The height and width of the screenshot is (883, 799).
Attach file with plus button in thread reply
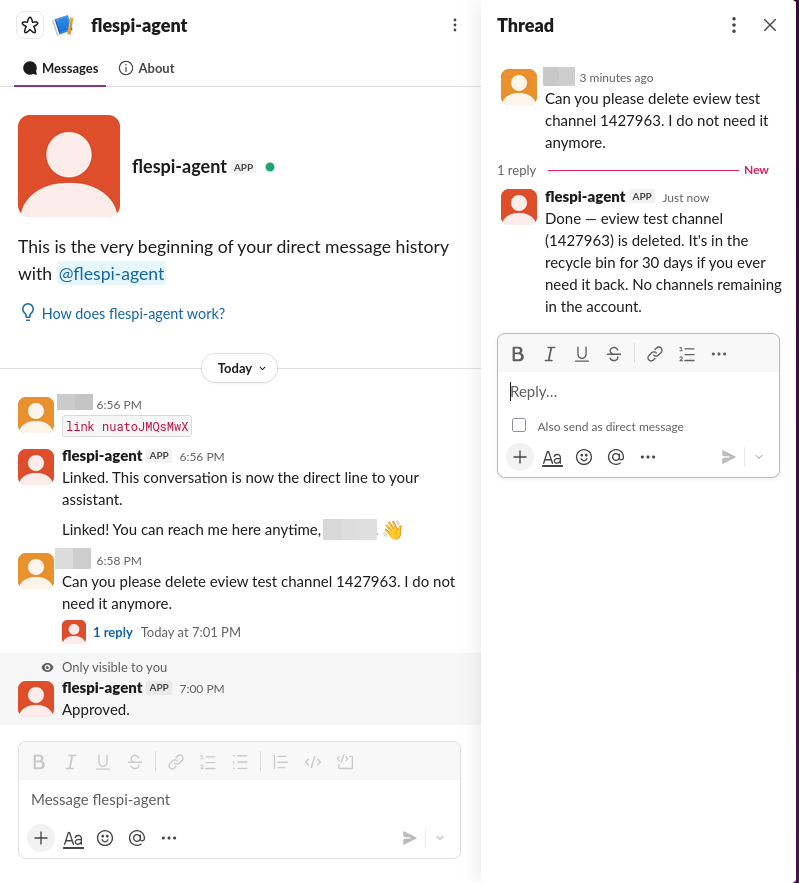click(x=520, y=457)
